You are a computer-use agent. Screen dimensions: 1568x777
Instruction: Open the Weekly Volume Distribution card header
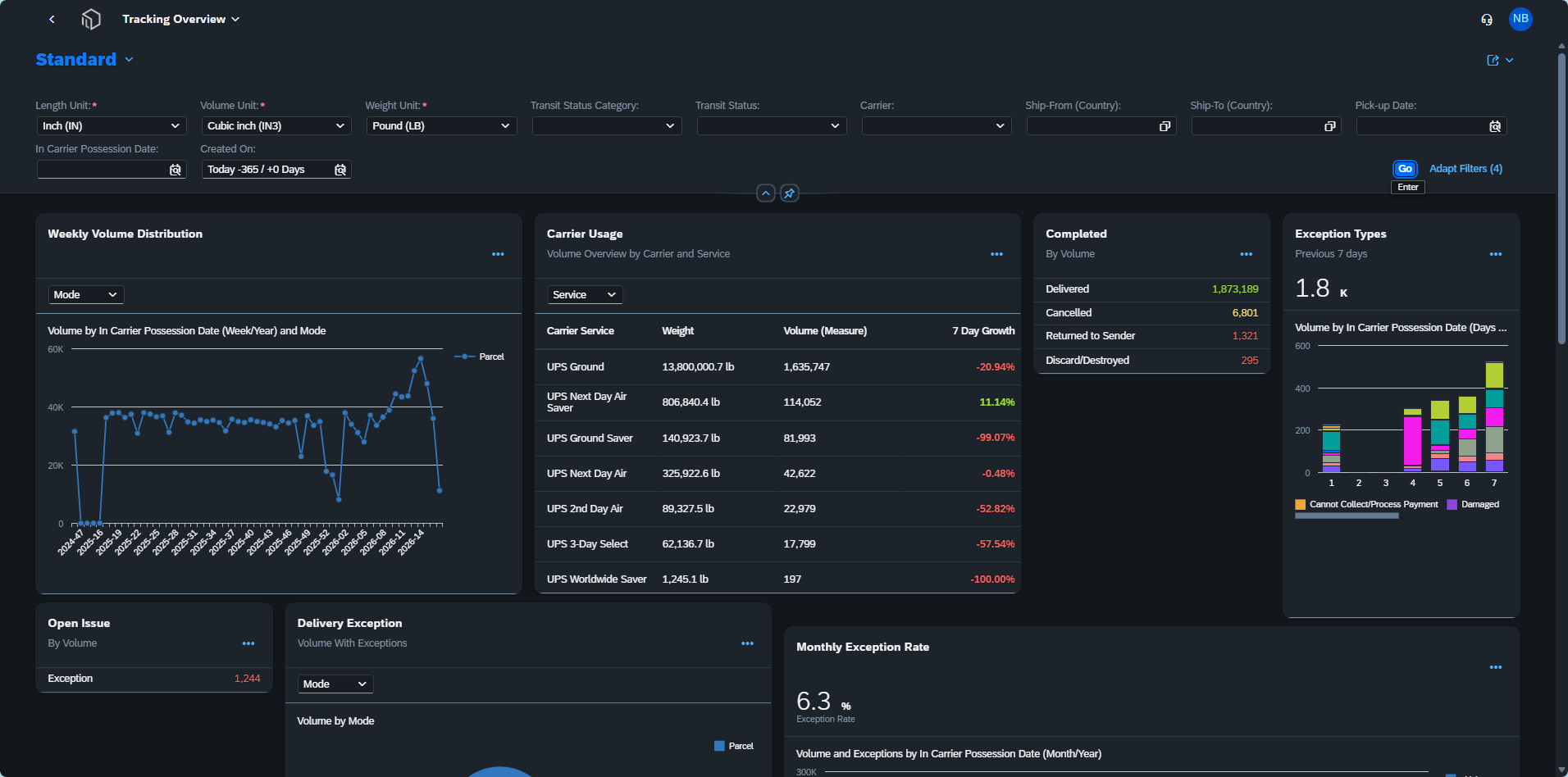(x=279, y=244)
